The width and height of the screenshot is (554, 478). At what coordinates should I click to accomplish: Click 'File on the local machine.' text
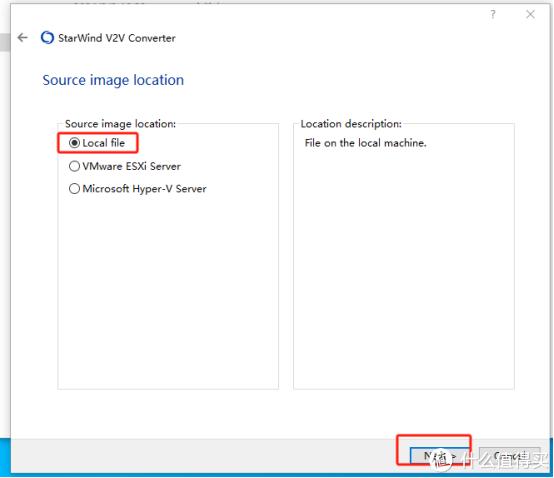366,143
